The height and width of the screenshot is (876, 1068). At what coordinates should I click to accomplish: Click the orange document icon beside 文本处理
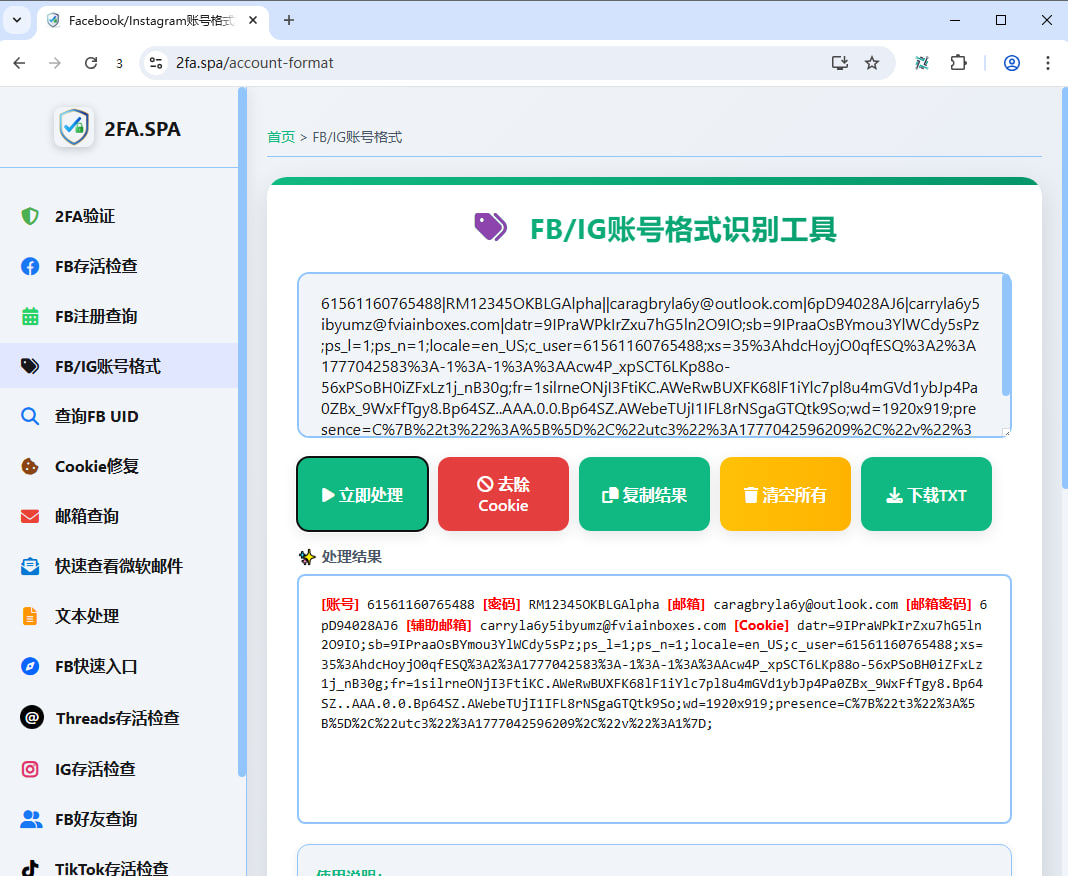(30, 616)
